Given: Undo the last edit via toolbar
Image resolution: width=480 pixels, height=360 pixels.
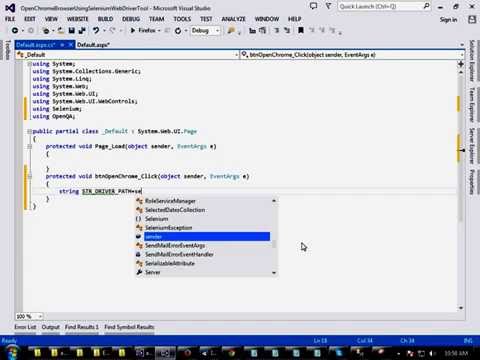Looking at the screenshot, I should 96,31.
